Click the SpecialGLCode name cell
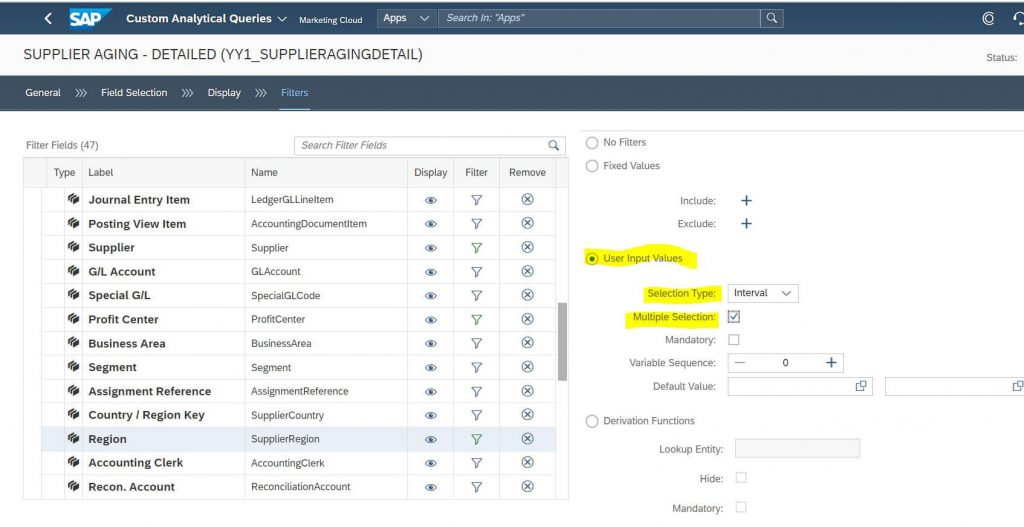 [285, 296]
